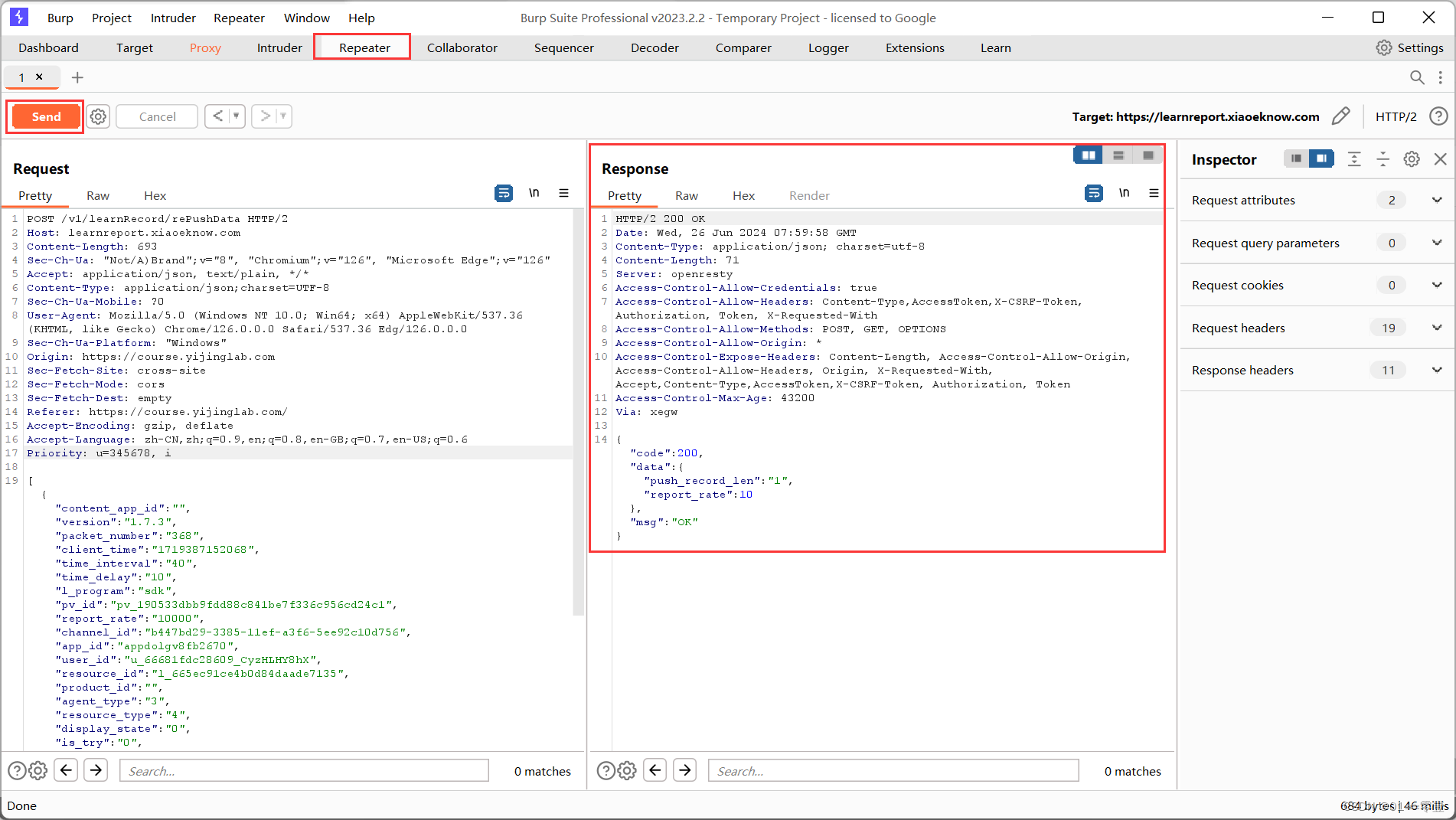Open Request search help icon
This screenshot has height=820, width=1456.
[x=17, y=770]
